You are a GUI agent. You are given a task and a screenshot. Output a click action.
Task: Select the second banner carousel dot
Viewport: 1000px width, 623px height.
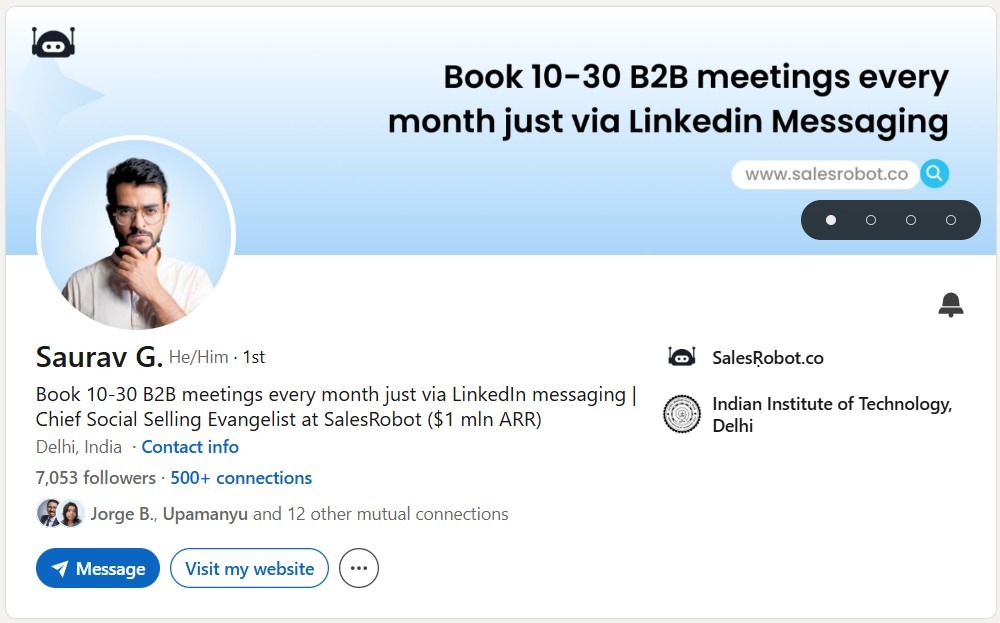point(871,220)
